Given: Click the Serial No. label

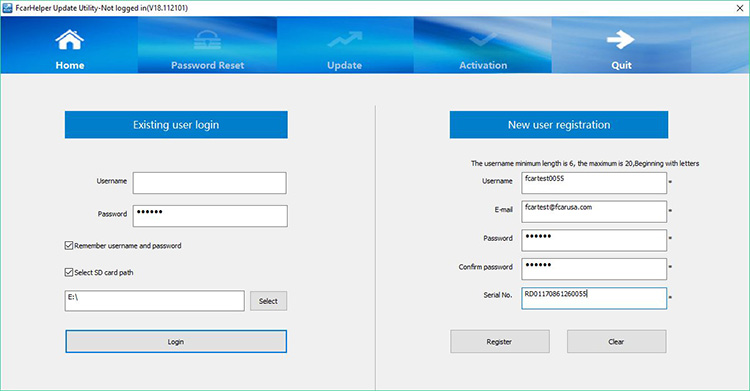Looking at the screenshot, I should tap(497, 295).
